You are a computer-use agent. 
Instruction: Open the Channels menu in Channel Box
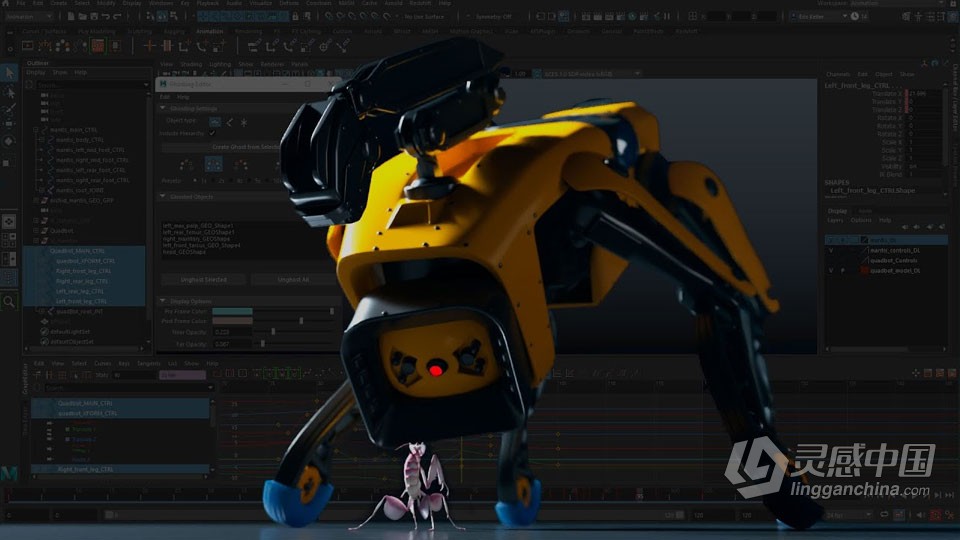point(838,74)
